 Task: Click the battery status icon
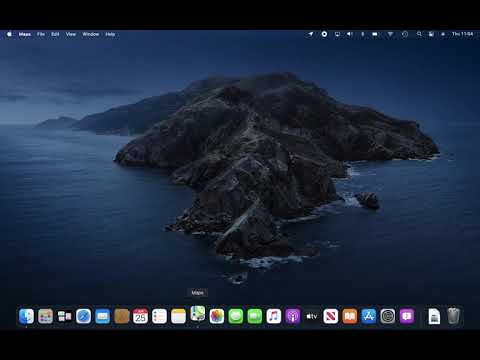pyautogui.click(x=375, y=34)
